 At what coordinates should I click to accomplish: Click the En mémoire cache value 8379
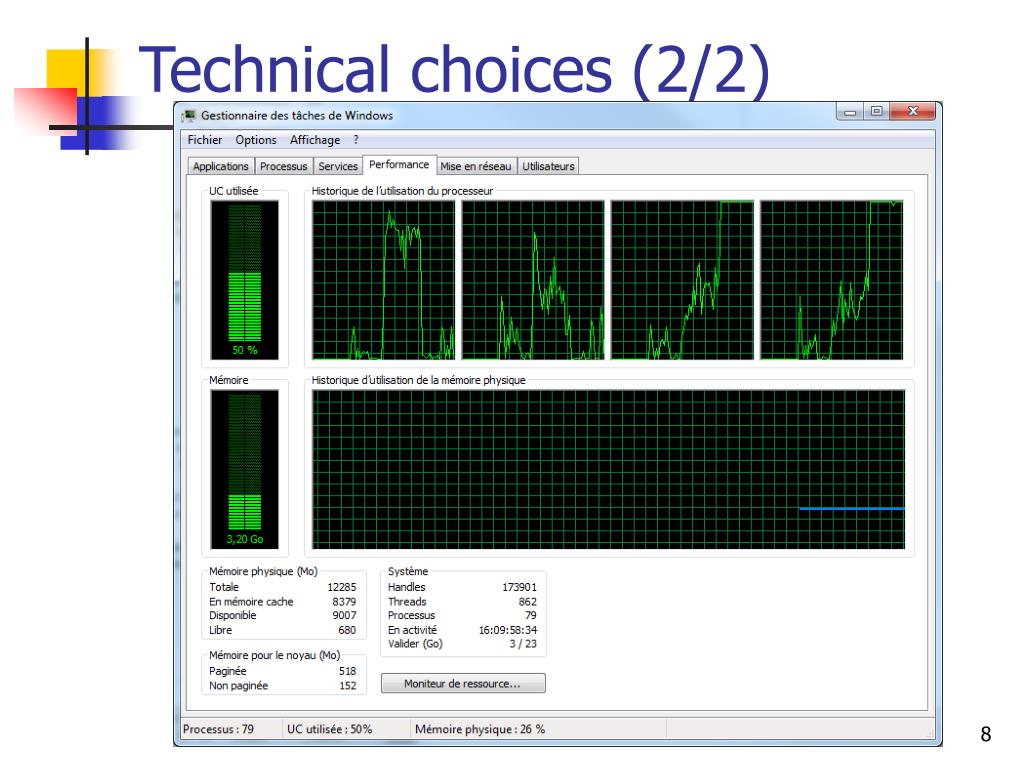pyautogui.click(x=344, y=601)
